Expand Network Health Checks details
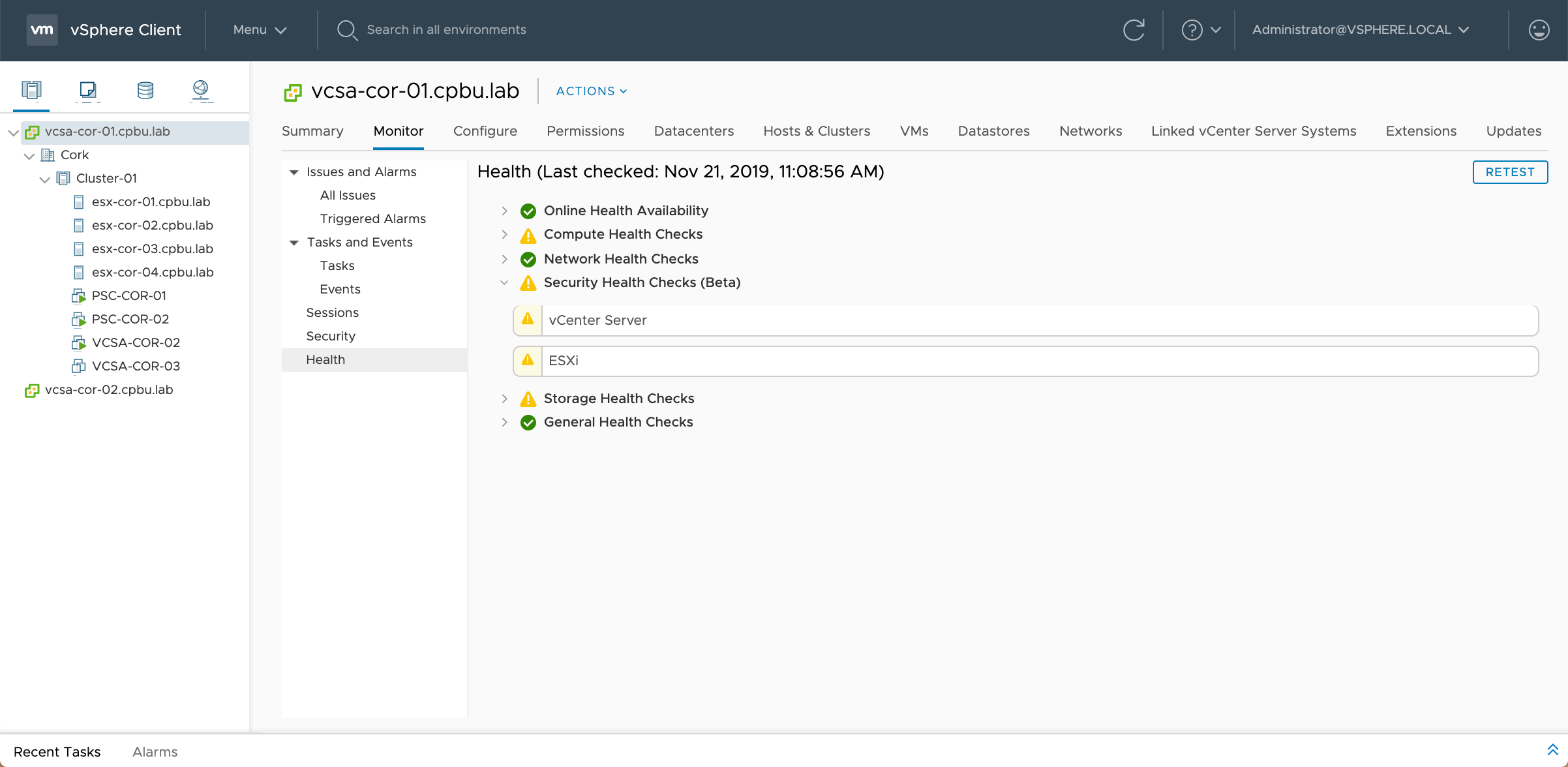Viewport: 1568px width, 767px height. tap(504, 259)
